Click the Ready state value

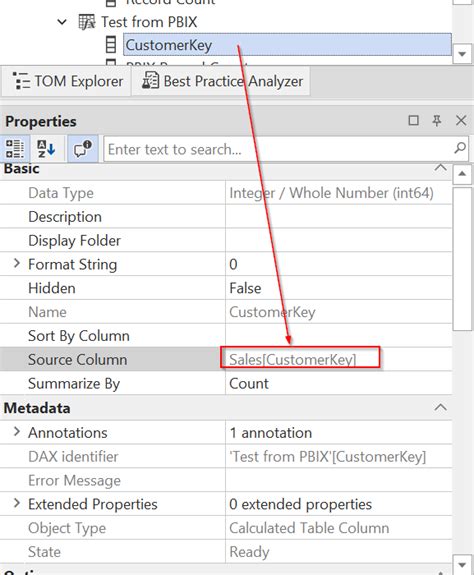pos(249,552)
